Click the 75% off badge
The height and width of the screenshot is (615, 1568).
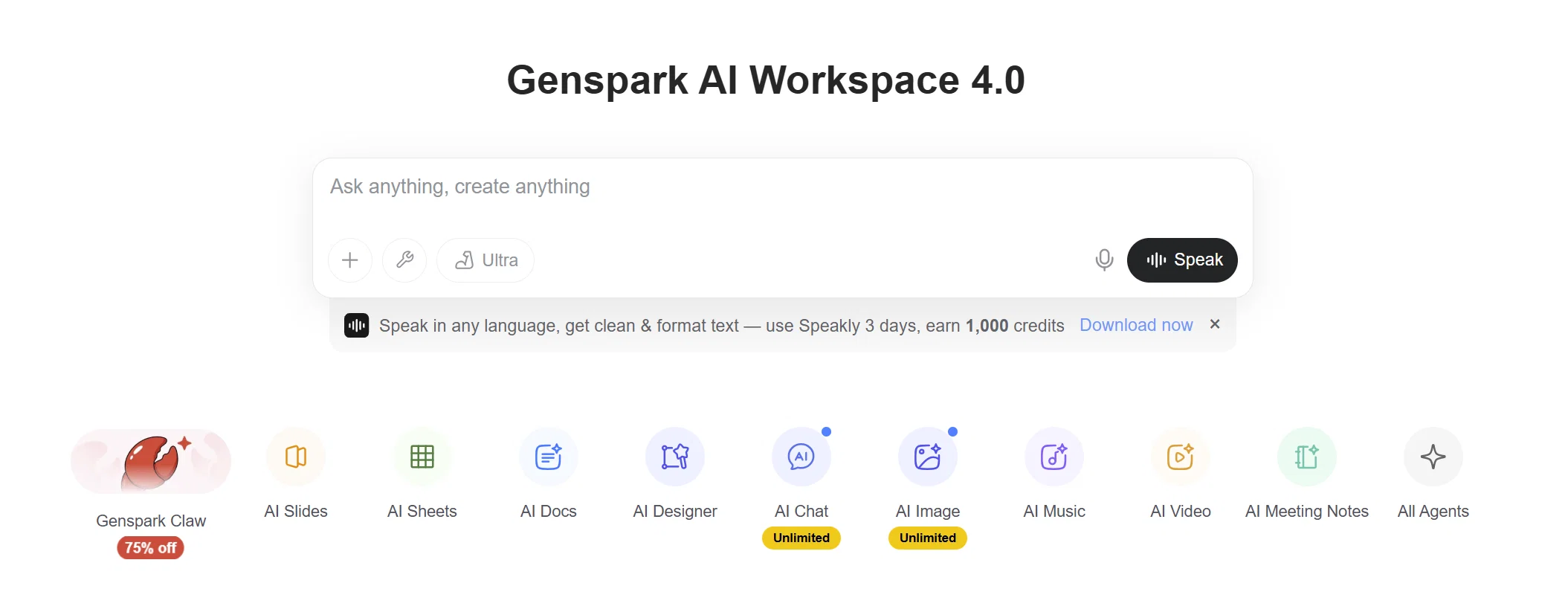(x=150, y=548)
